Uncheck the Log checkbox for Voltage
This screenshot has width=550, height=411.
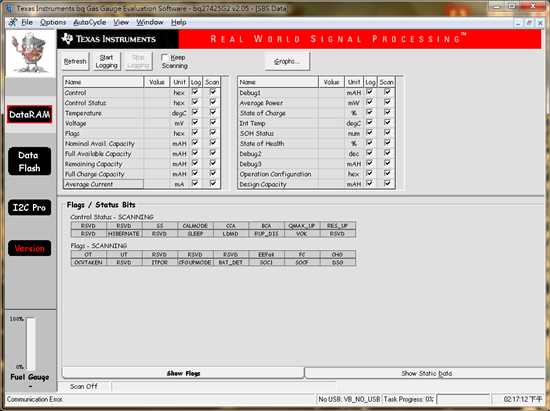point(195,122)
